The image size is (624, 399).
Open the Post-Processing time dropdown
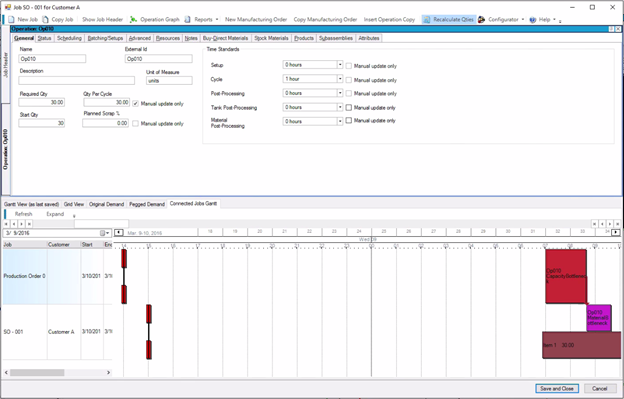[x=340, y=93]
